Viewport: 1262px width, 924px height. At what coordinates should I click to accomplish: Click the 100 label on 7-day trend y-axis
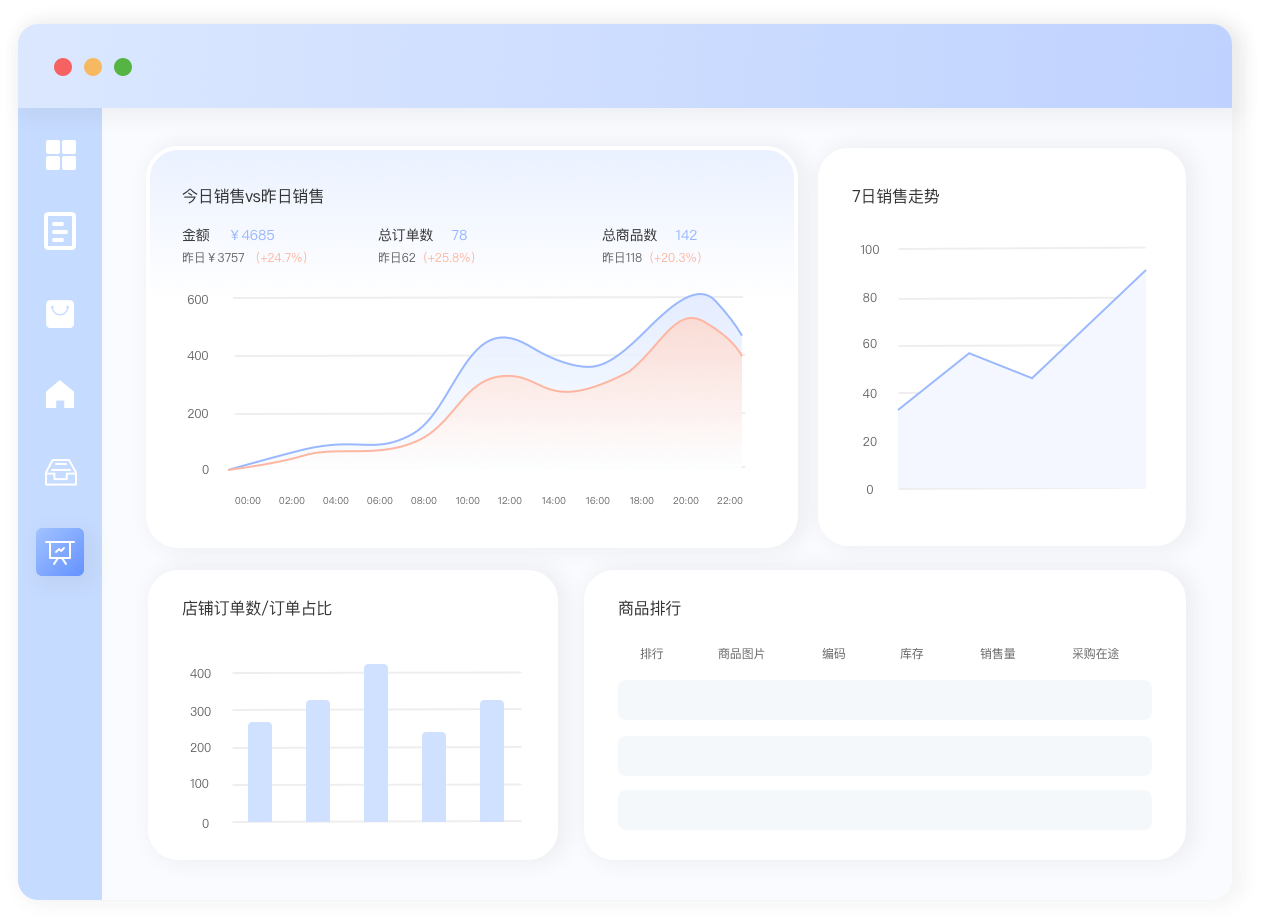pyautogui.click(x=870, y=250)
